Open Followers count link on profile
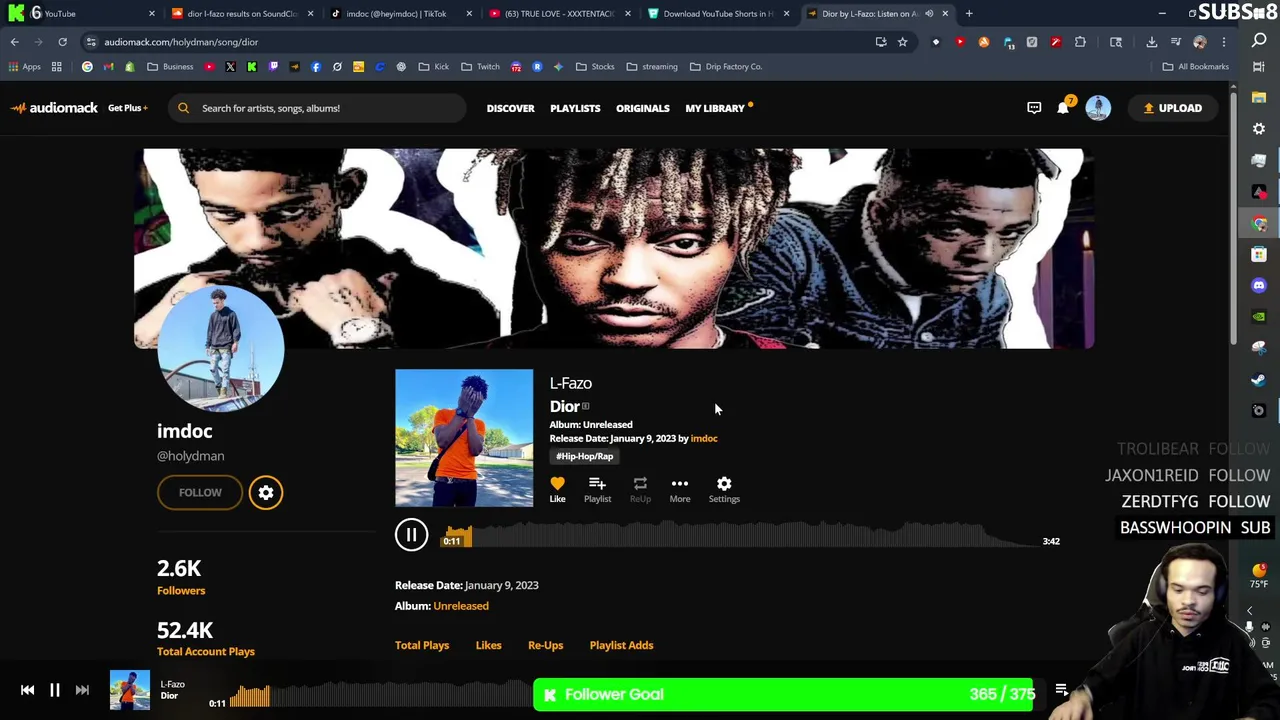 click(181, 577)
